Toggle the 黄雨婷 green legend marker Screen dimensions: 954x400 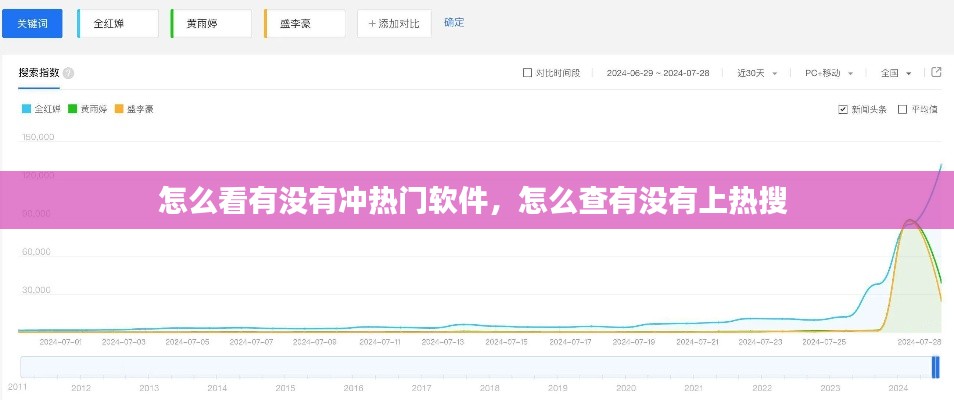[x=72, y=108]
